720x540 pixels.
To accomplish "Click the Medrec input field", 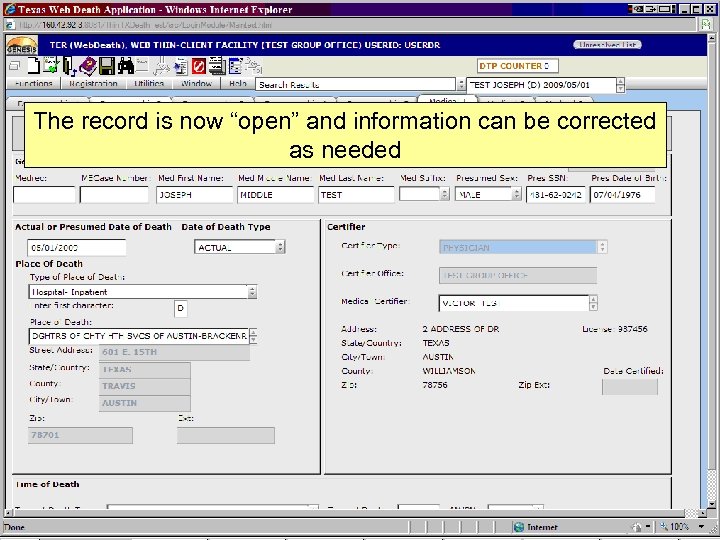I will 44,195.
